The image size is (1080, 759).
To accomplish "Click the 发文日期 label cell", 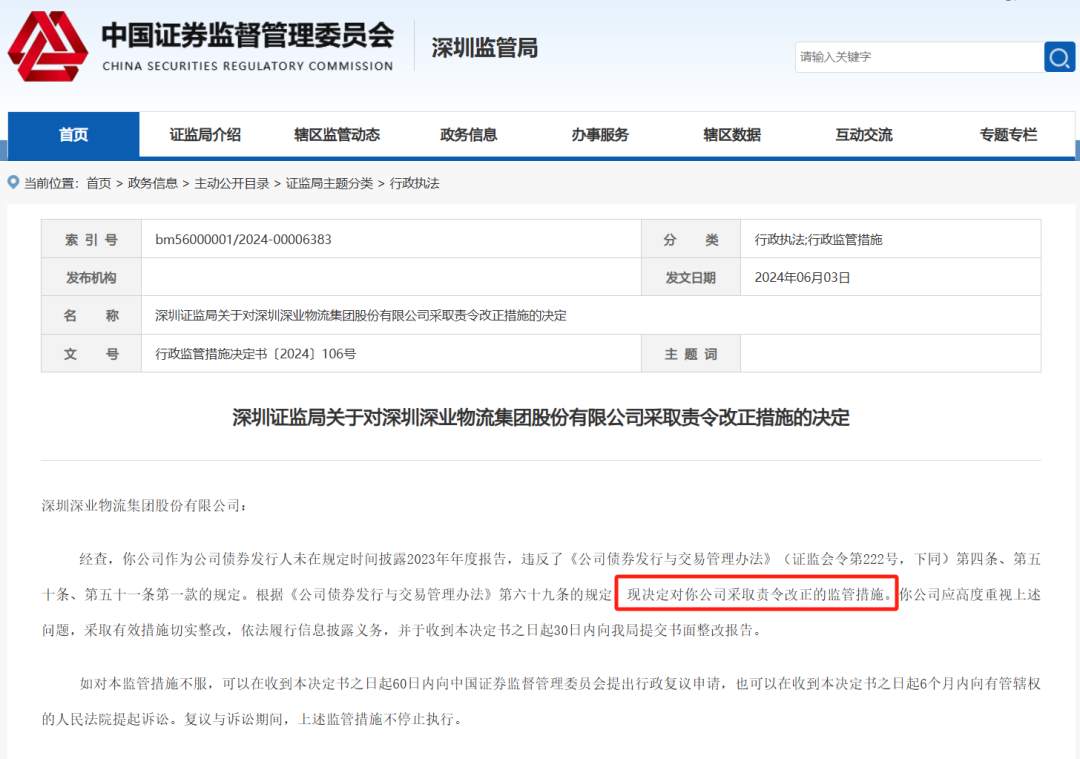I will point(691,278).
